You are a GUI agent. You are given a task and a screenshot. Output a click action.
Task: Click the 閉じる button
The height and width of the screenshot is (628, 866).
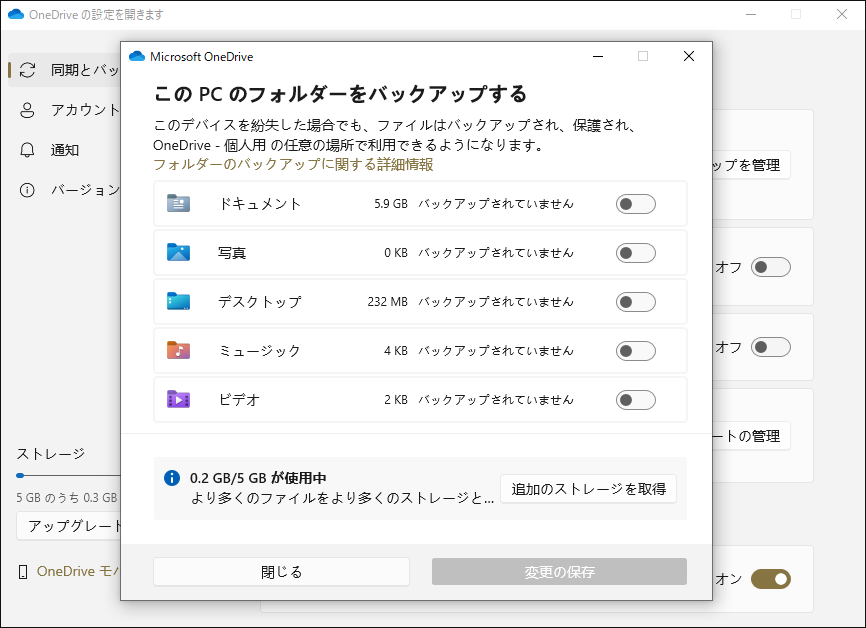pyautogui.click(x=282, y=572)
